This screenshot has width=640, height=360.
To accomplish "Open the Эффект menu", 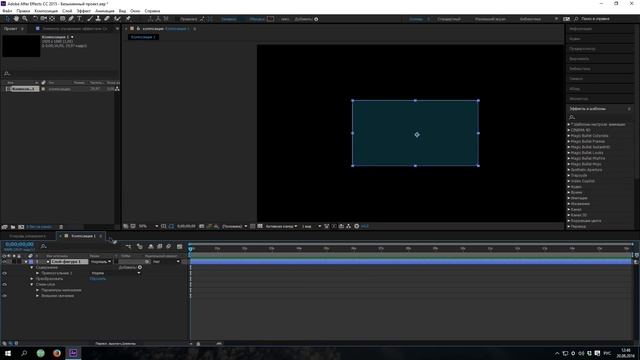I will point(84,11).
